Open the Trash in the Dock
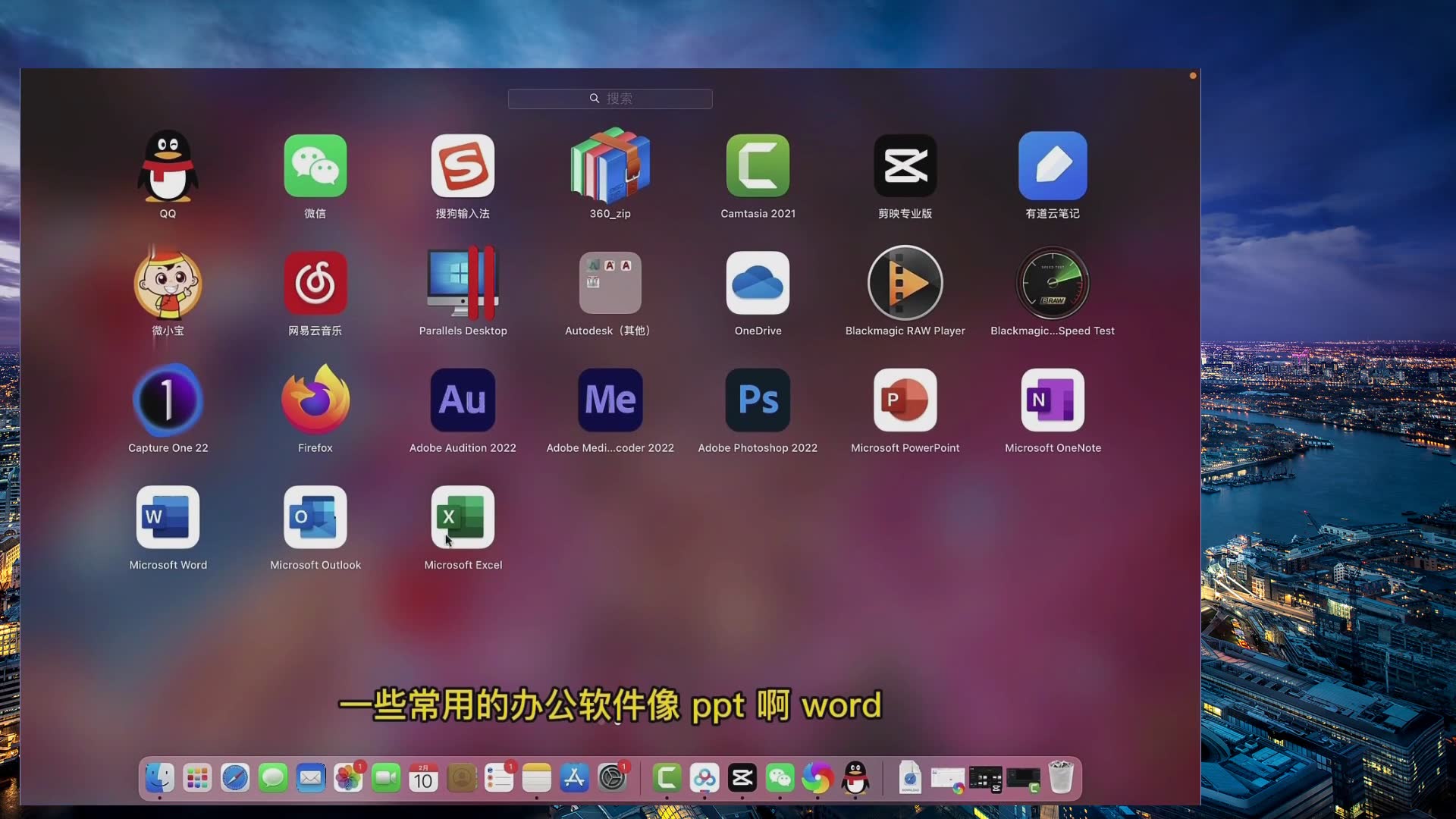Screen dimensions: 1456x819 pyautogui.click(x=1061, y=777)
